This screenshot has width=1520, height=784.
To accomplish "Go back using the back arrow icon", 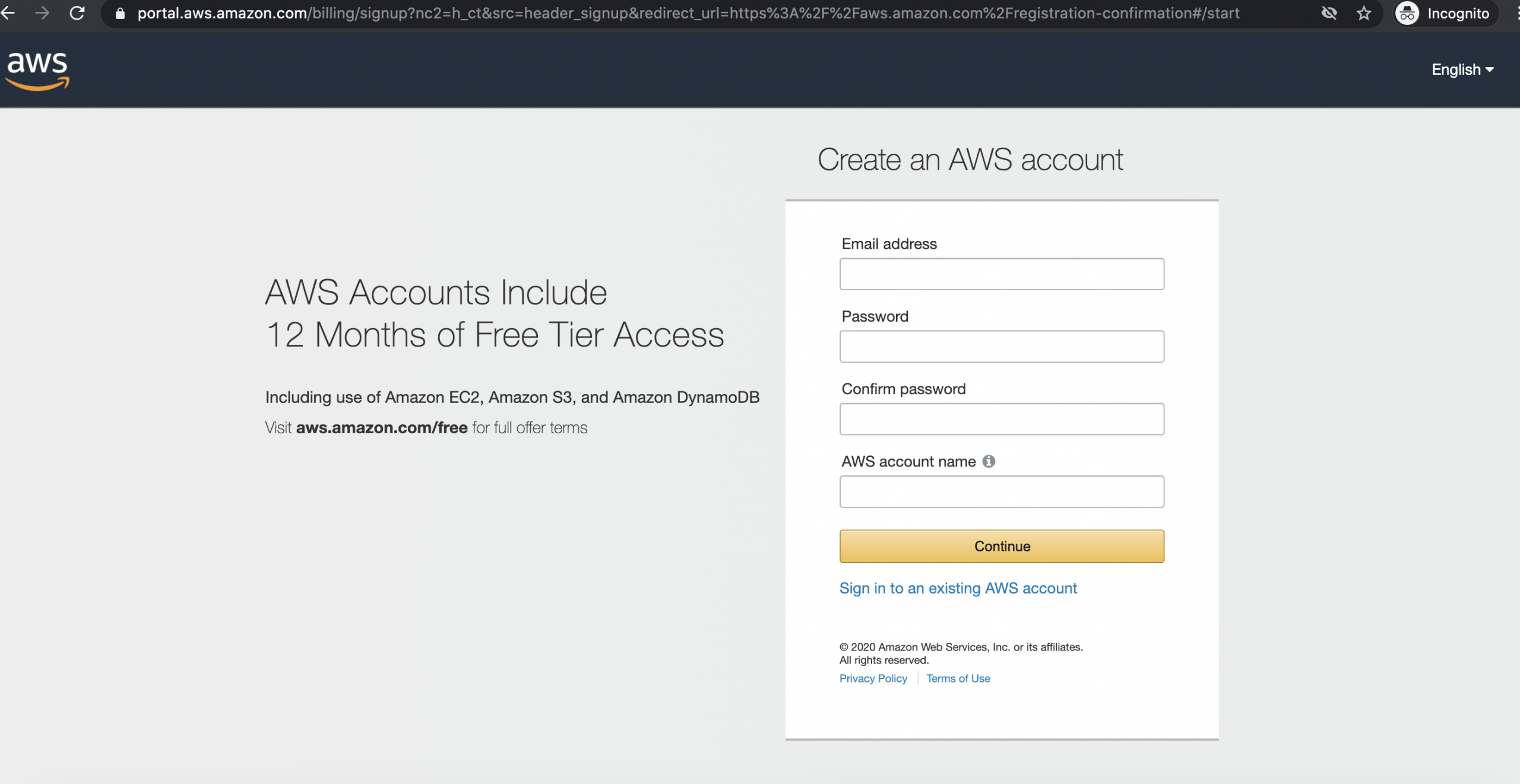I will click(9, 13).
